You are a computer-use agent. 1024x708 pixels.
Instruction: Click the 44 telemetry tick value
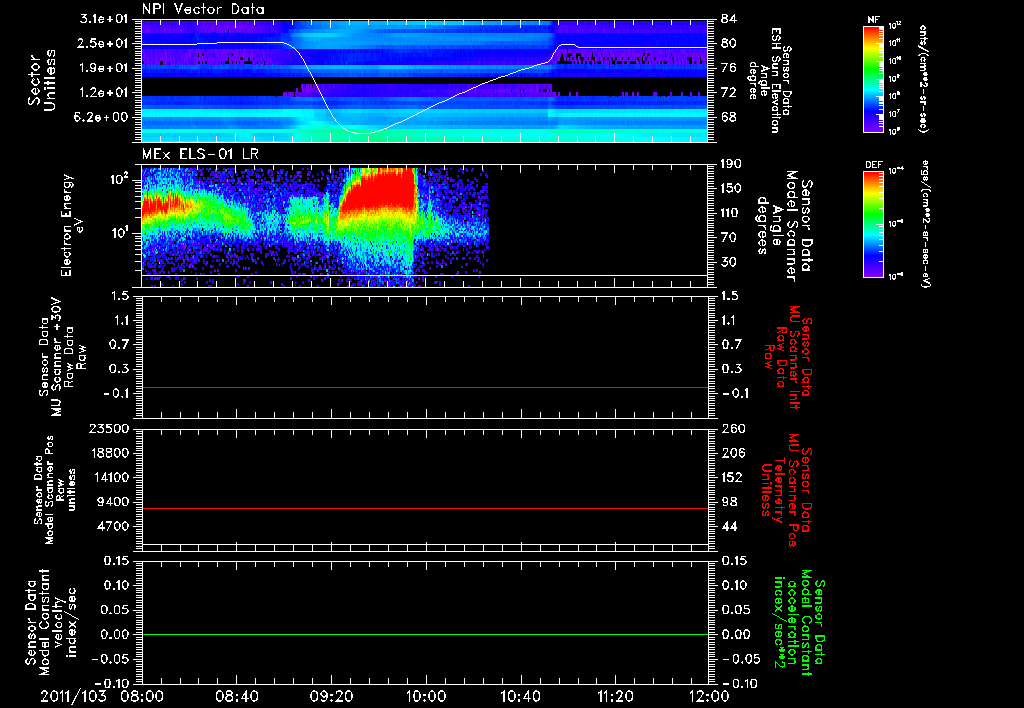click(729, 526)
